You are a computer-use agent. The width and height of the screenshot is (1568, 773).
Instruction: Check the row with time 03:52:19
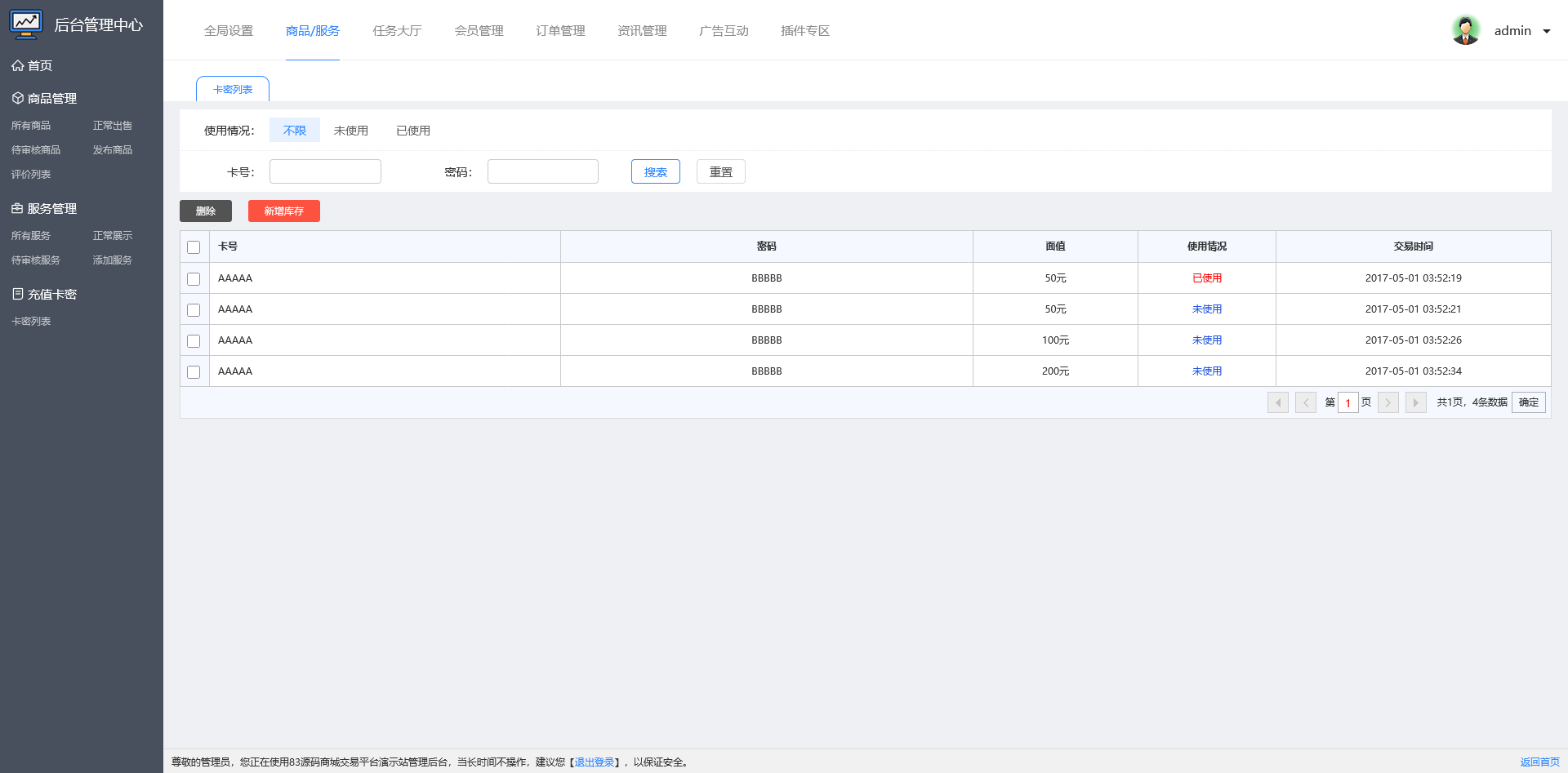194,279
